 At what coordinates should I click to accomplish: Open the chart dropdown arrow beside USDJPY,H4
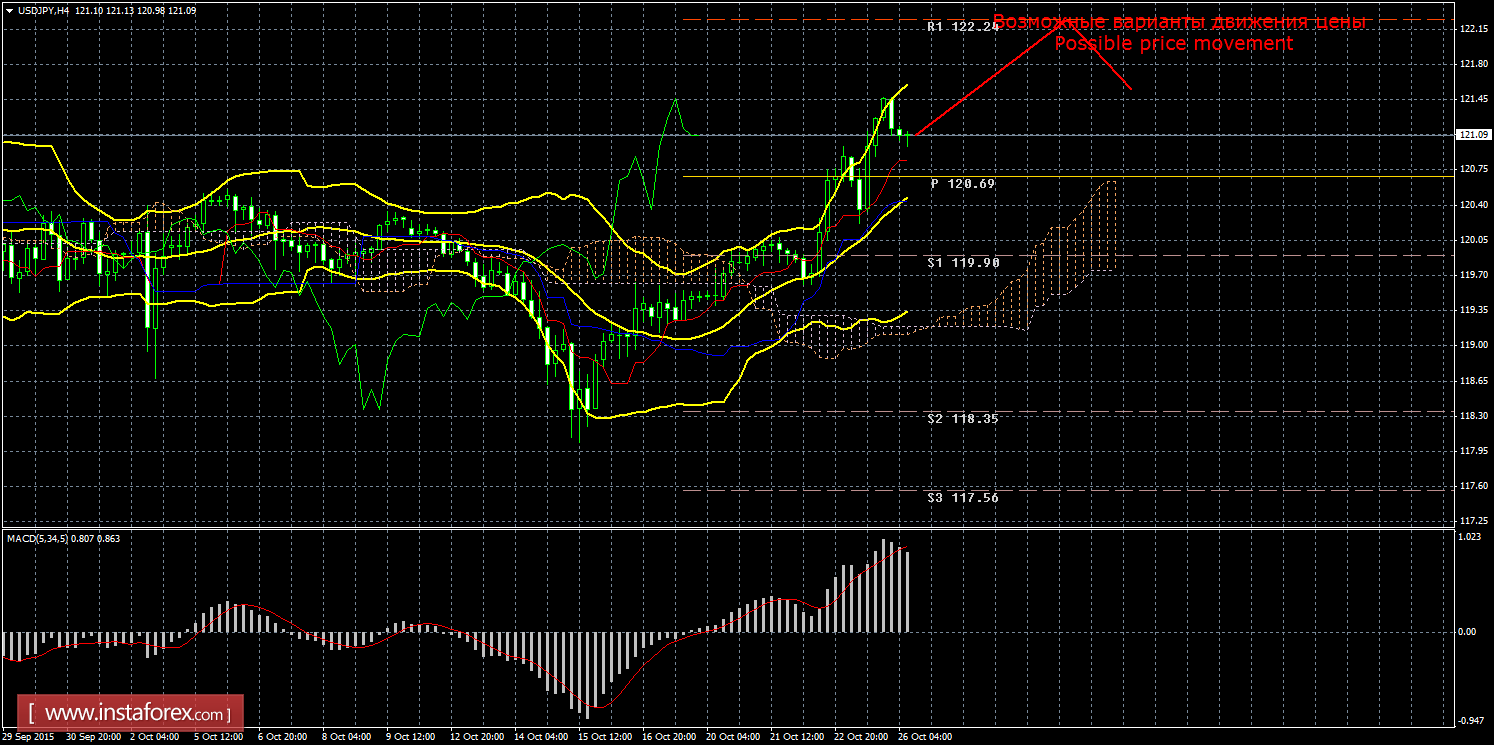tap(10, 10)
